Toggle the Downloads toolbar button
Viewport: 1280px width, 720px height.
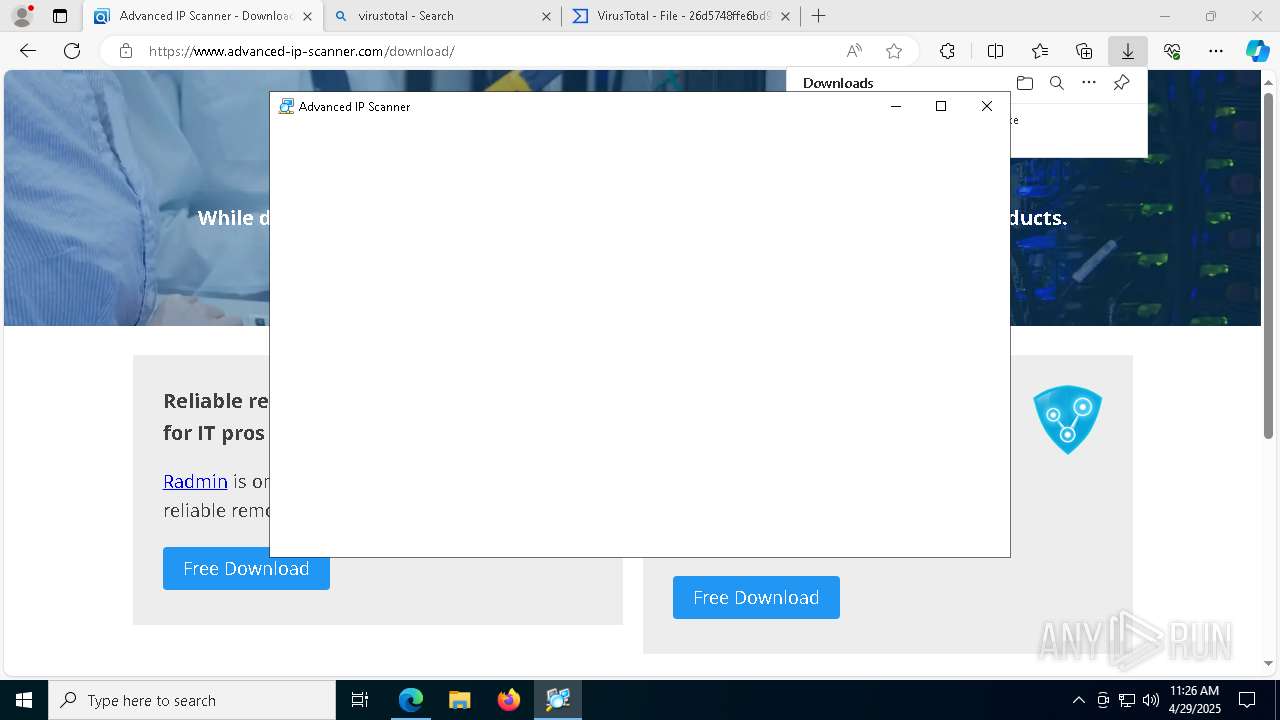coord(1128,51)
